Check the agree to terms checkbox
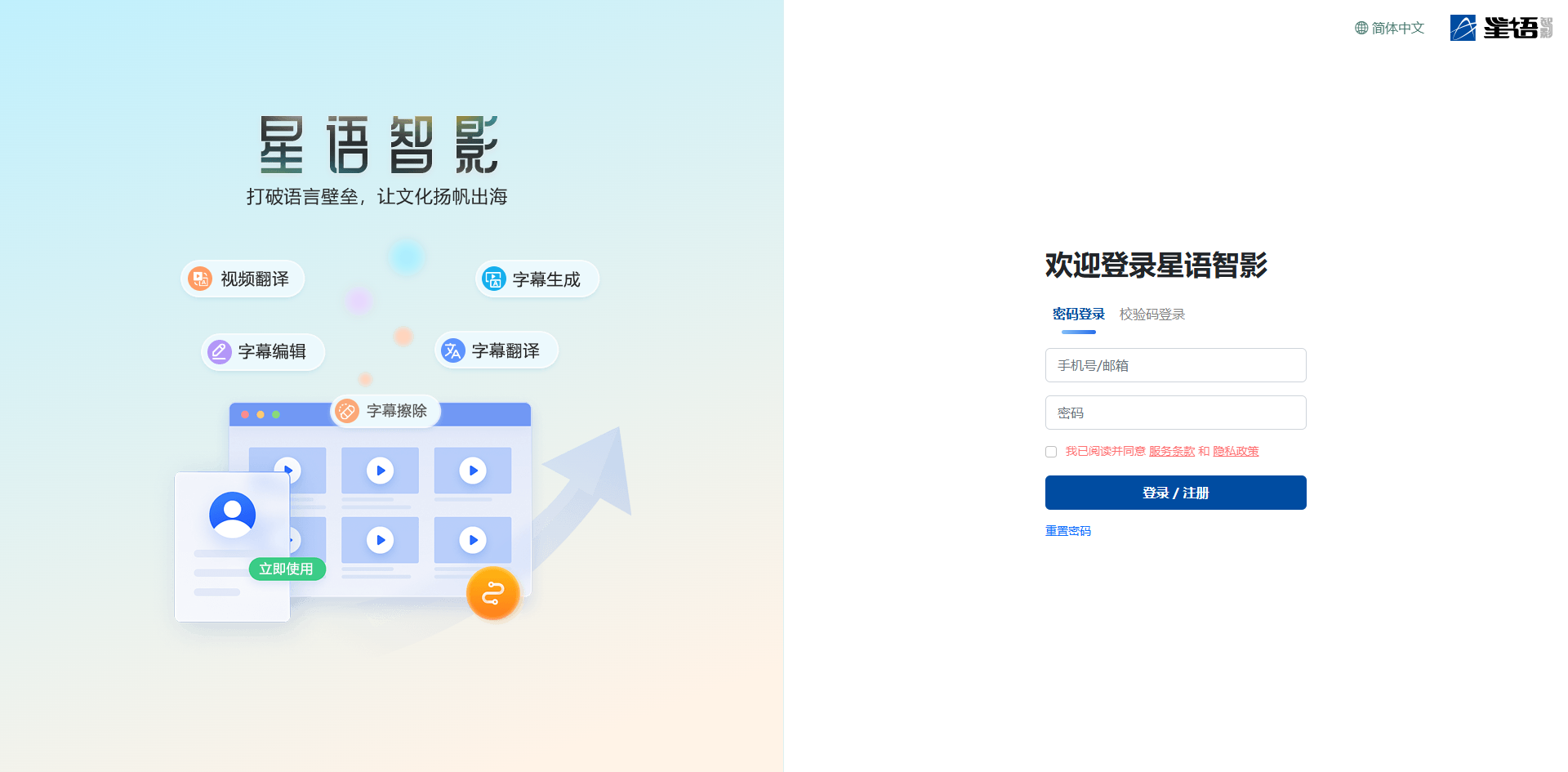This screenshot has height=772, width=1568. click(x=1051, y=452)
